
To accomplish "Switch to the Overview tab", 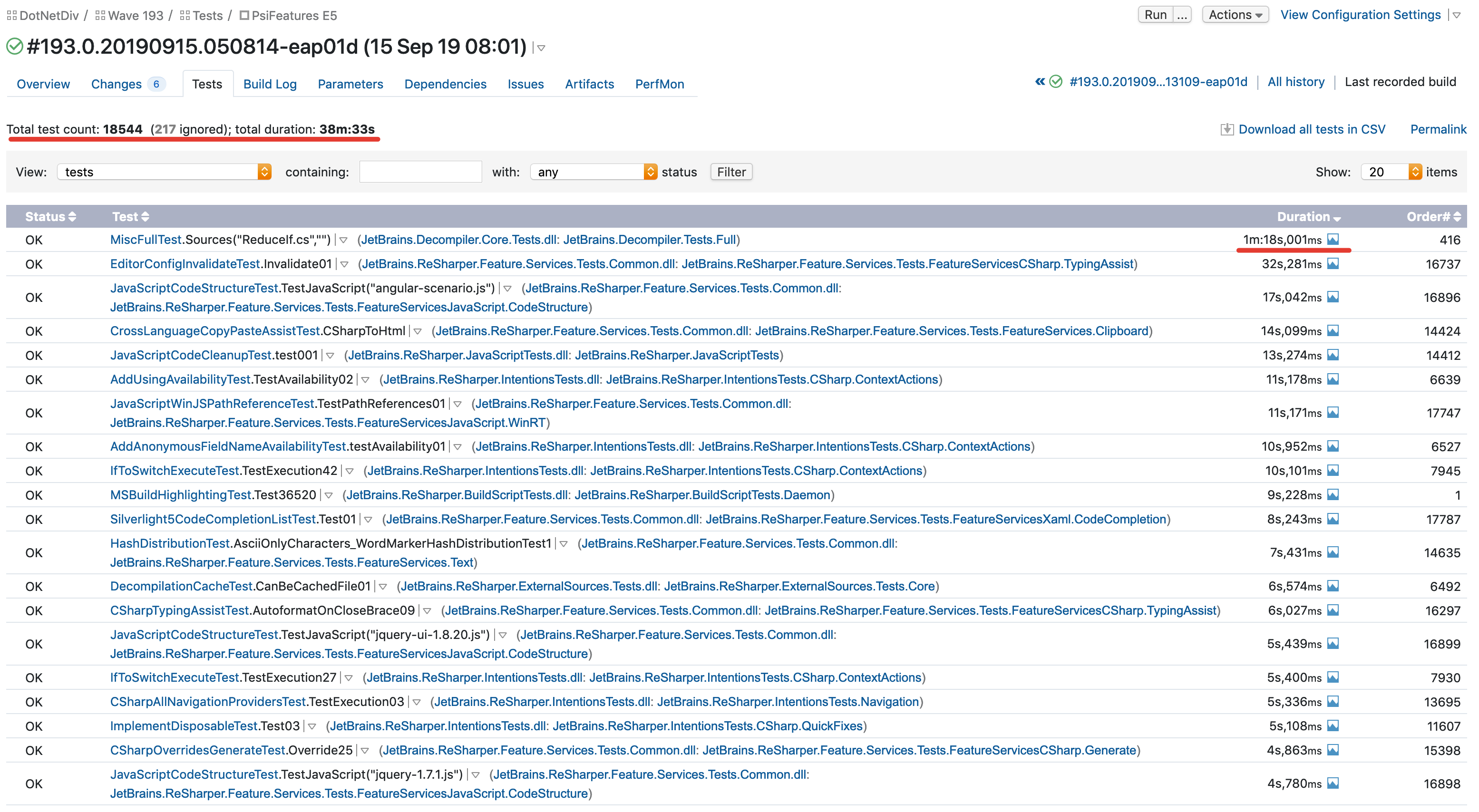I will click(43, 84).
